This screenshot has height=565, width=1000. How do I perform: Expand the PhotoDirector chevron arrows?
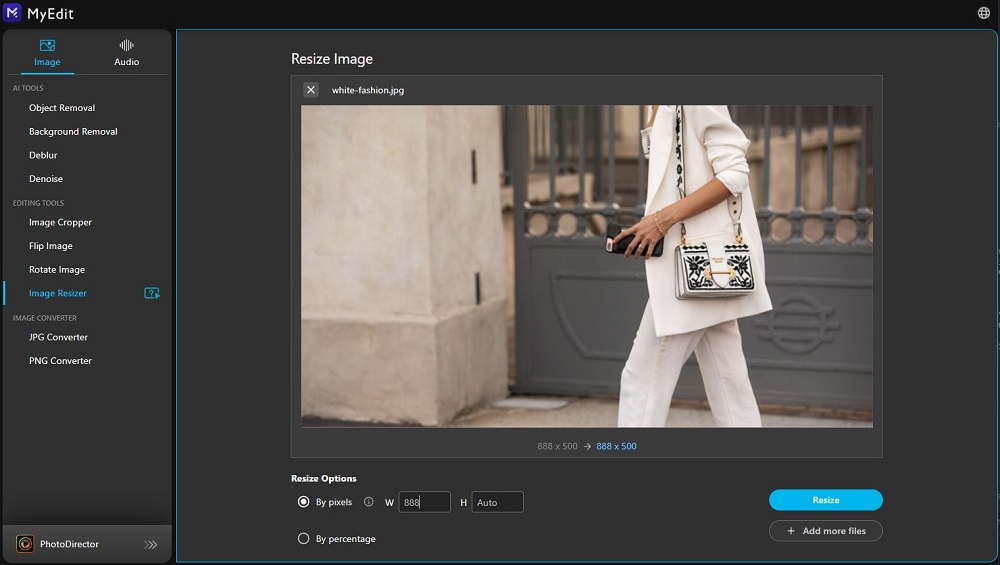coord(151,545)
